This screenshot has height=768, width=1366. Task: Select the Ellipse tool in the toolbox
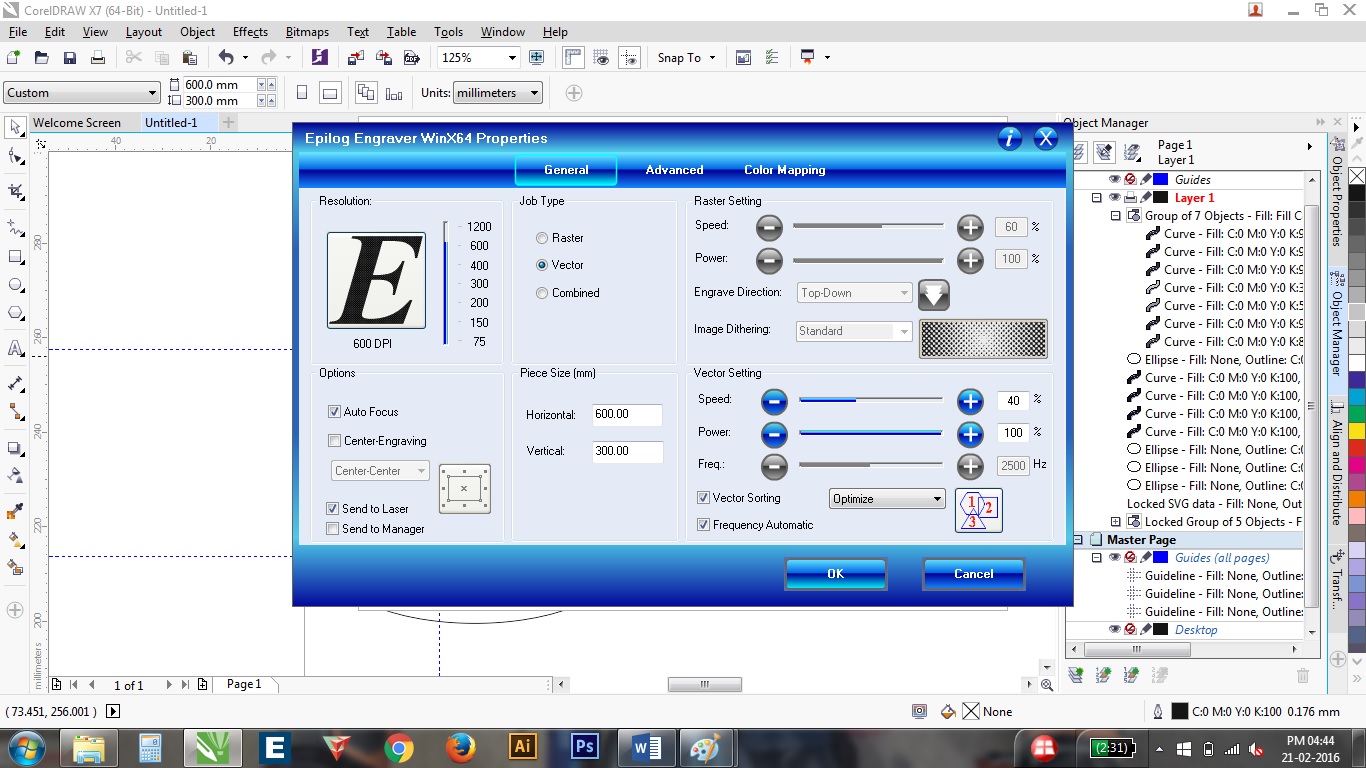tap(15, 285)
